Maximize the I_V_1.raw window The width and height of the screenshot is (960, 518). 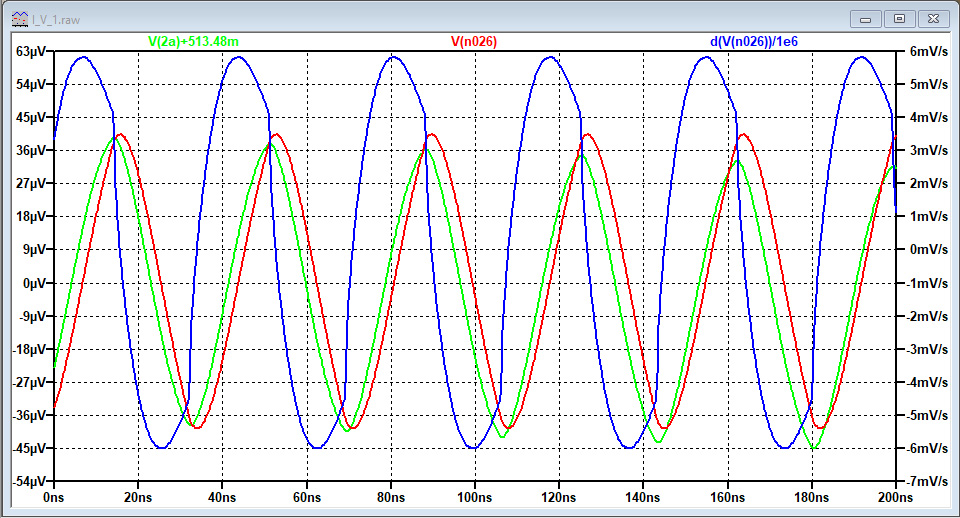point(899,19)
